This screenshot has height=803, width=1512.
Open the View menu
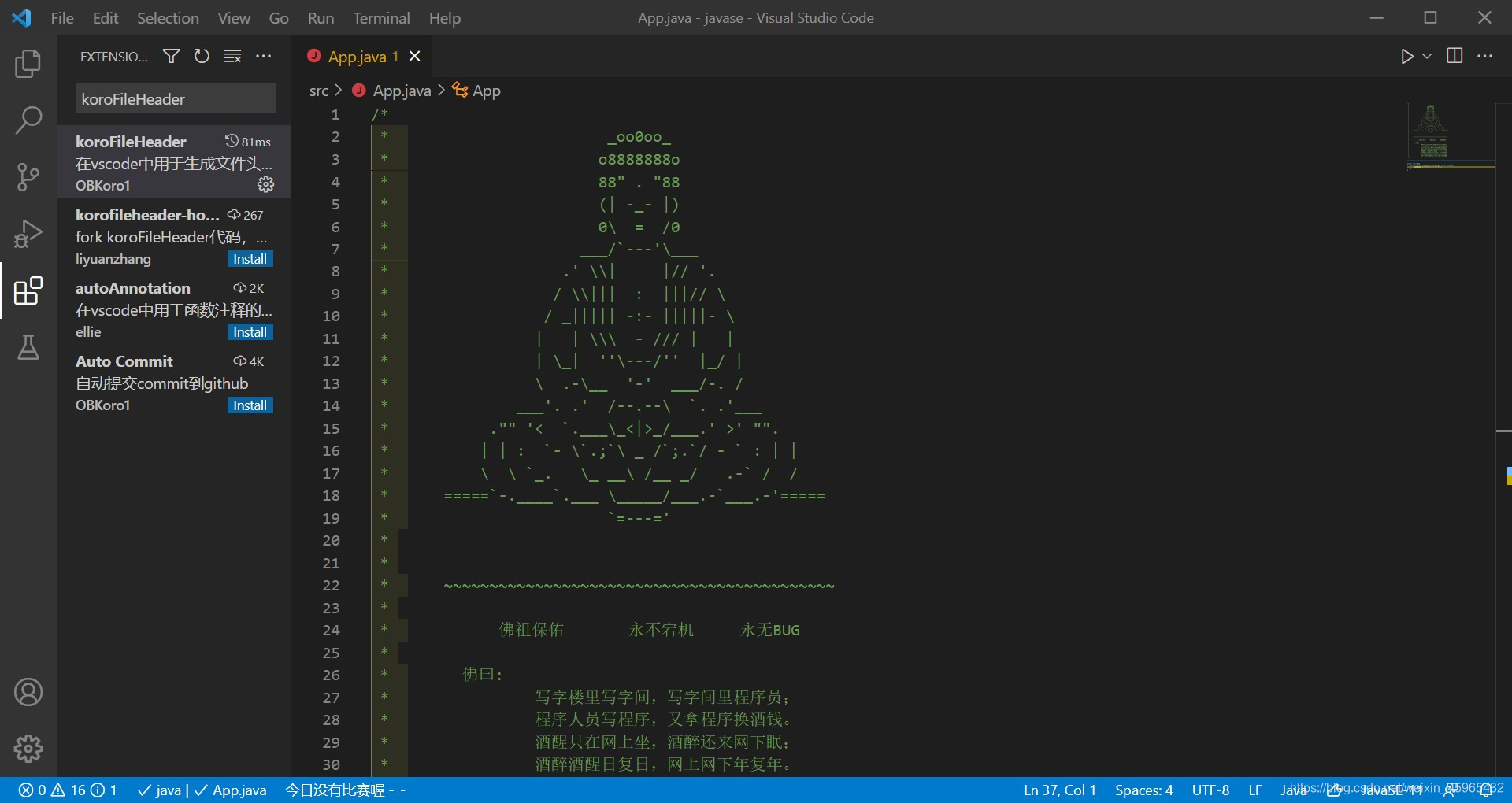[234, 18]
